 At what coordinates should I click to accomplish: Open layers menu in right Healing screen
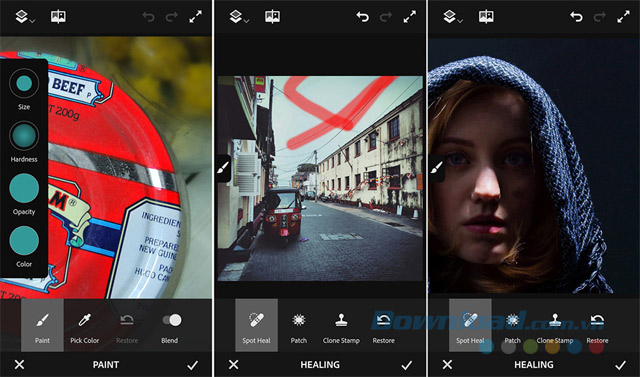coord(452,17)
